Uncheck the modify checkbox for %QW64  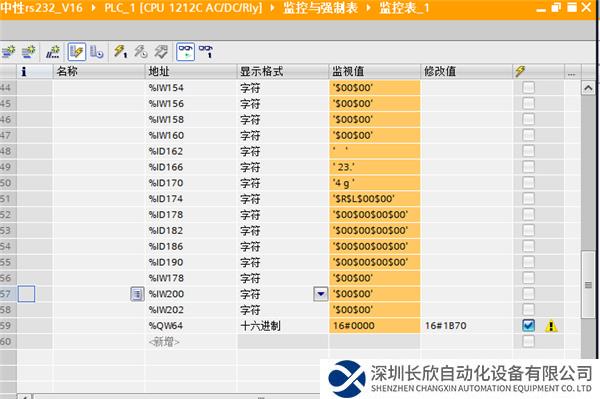(528, 326)
